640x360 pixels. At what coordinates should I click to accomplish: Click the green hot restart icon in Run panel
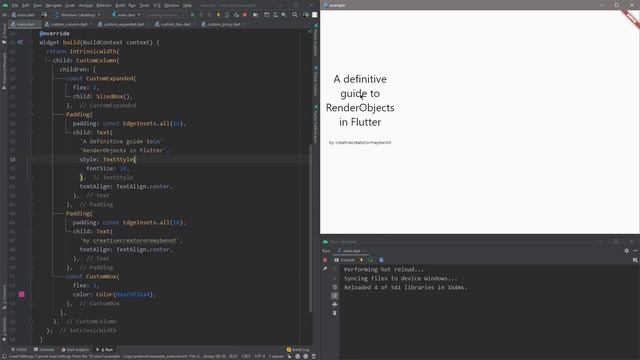coord(371,260)
